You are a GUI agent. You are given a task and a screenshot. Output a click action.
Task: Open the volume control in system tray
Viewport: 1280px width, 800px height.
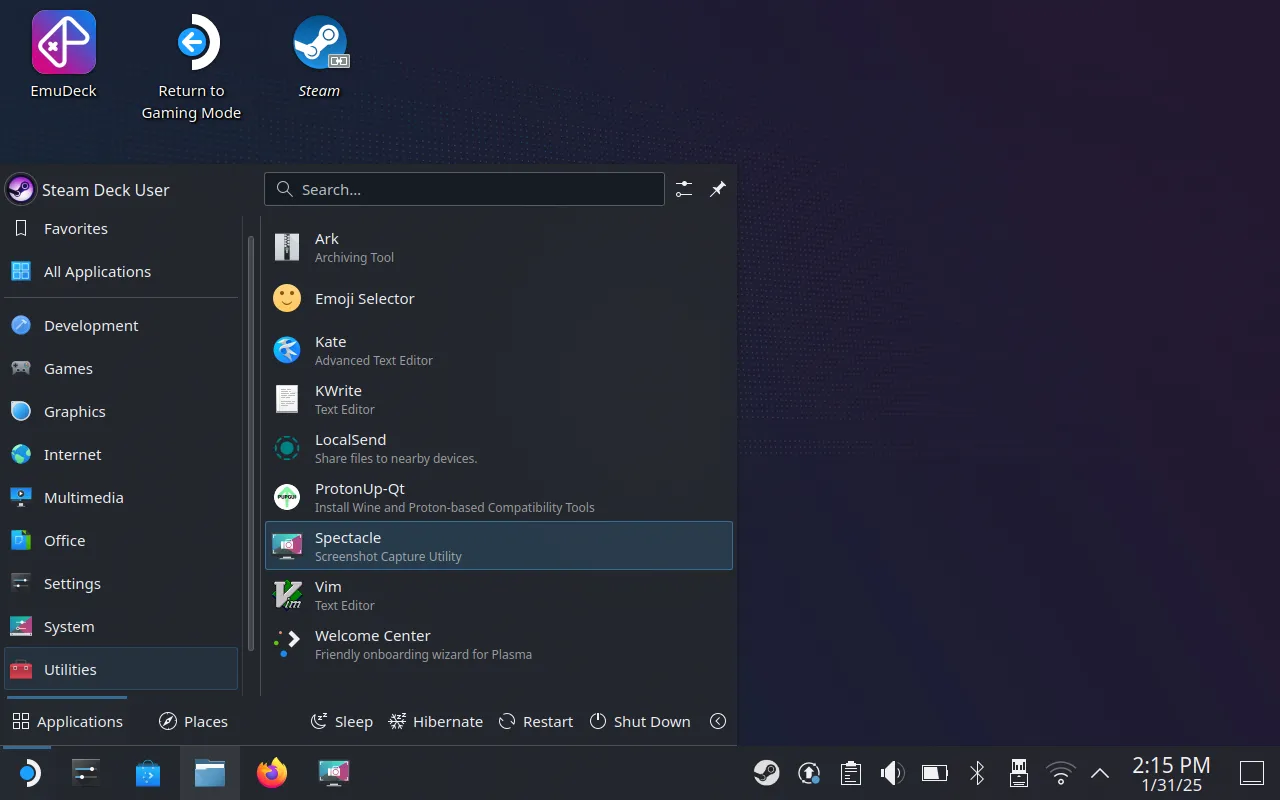click(891, 773)
